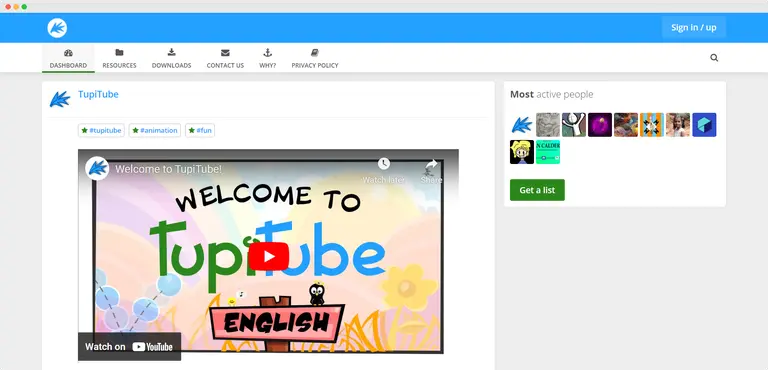Click the Get a list button
Image resolution: width=768 pixels, height=370 pixels.
[x=537, y=190]
